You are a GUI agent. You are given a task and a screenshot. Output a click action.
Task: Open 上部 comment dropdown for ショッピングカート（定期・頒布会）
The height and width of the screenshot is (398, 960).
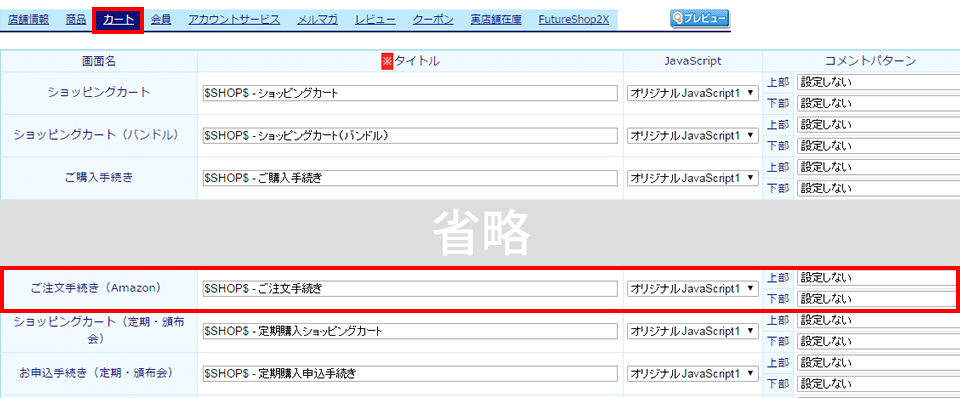pos(878,320)
